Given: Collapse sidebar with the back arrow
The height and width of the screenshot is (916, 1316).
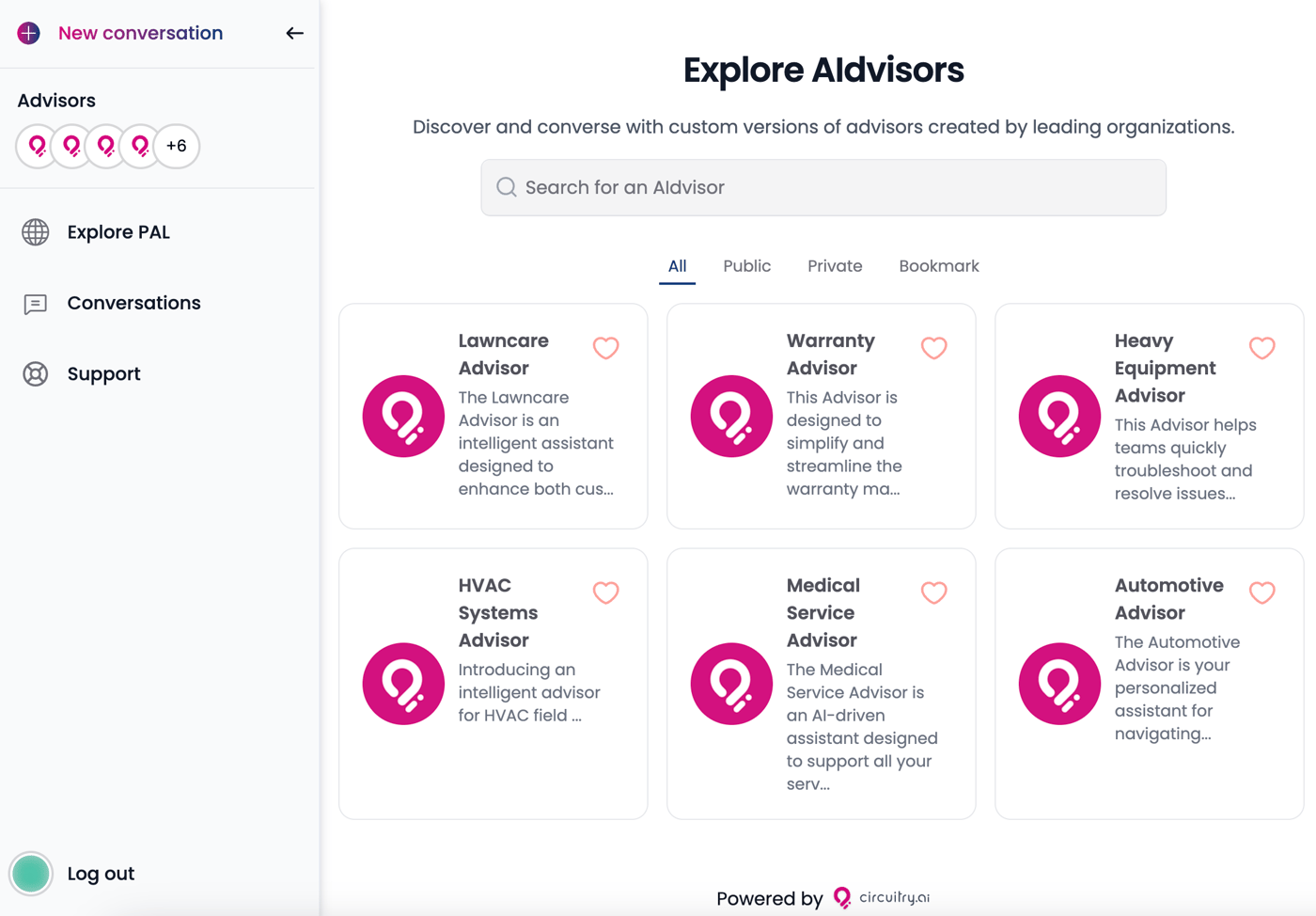Looking at the screenshot, I should [x=294, y=33].
